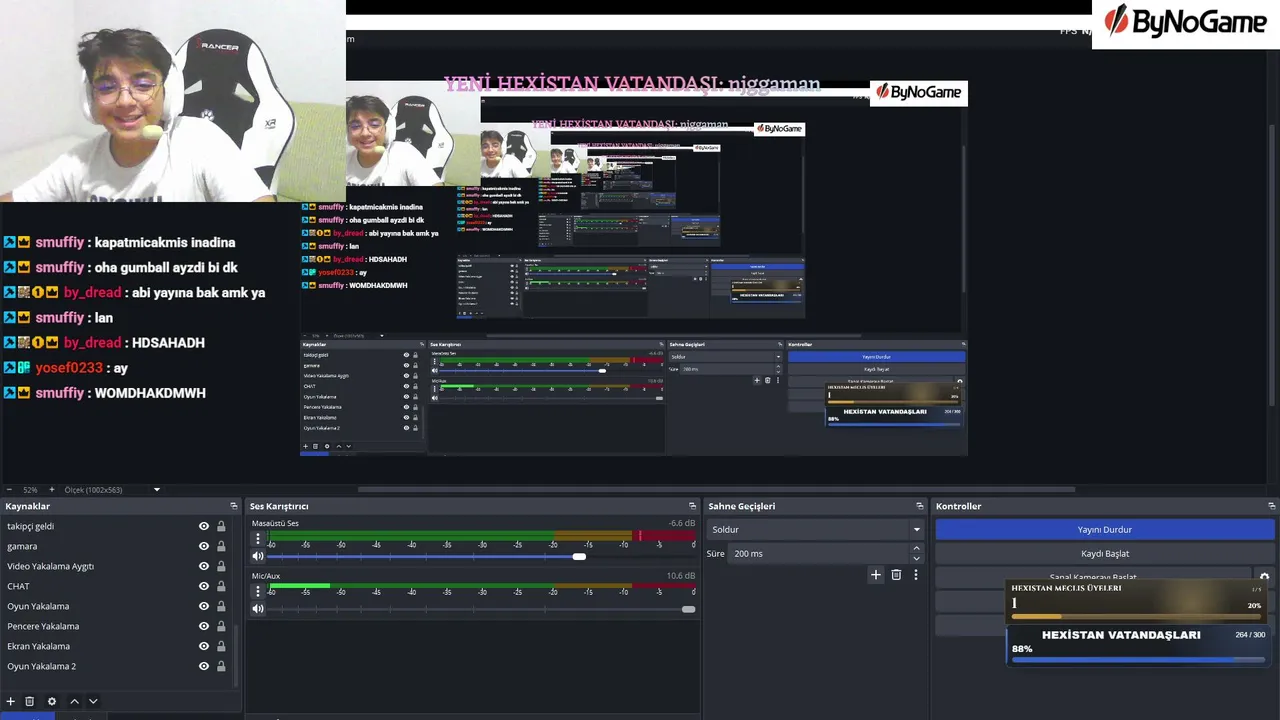Open transition properties three-dot menu
Viewport: 1280px width, 720px height.
(915, 575)
